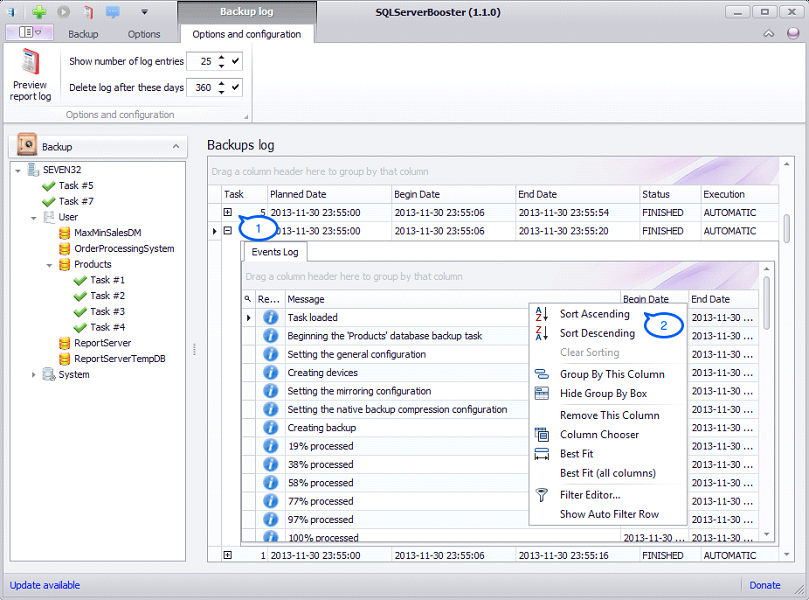
Task: Click the Filter Editor funnel icon
Action: tap(542, 494)
